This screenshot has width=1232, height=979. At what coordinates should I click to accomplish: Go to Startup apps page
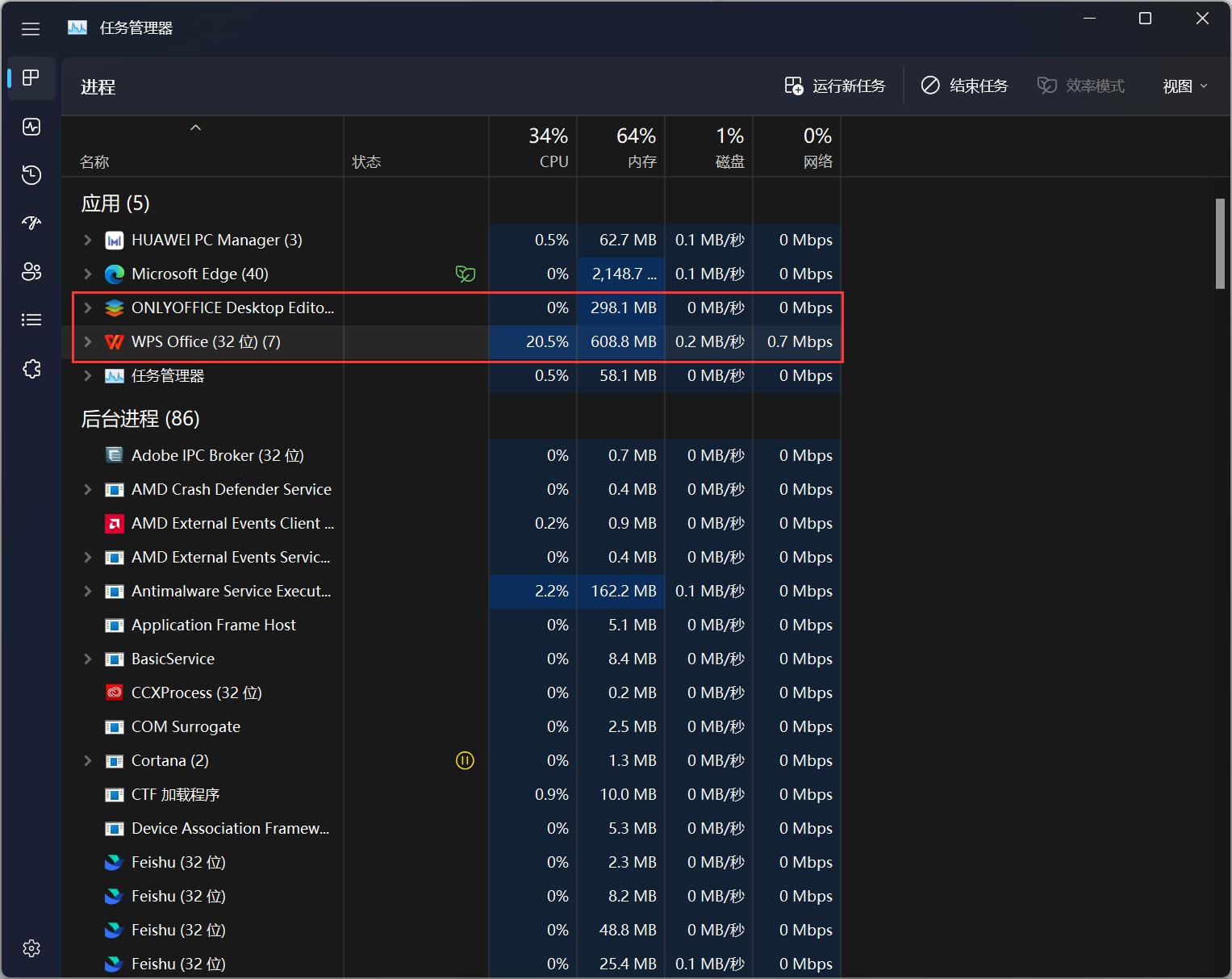pyautogui.click(x=31, y=224)
